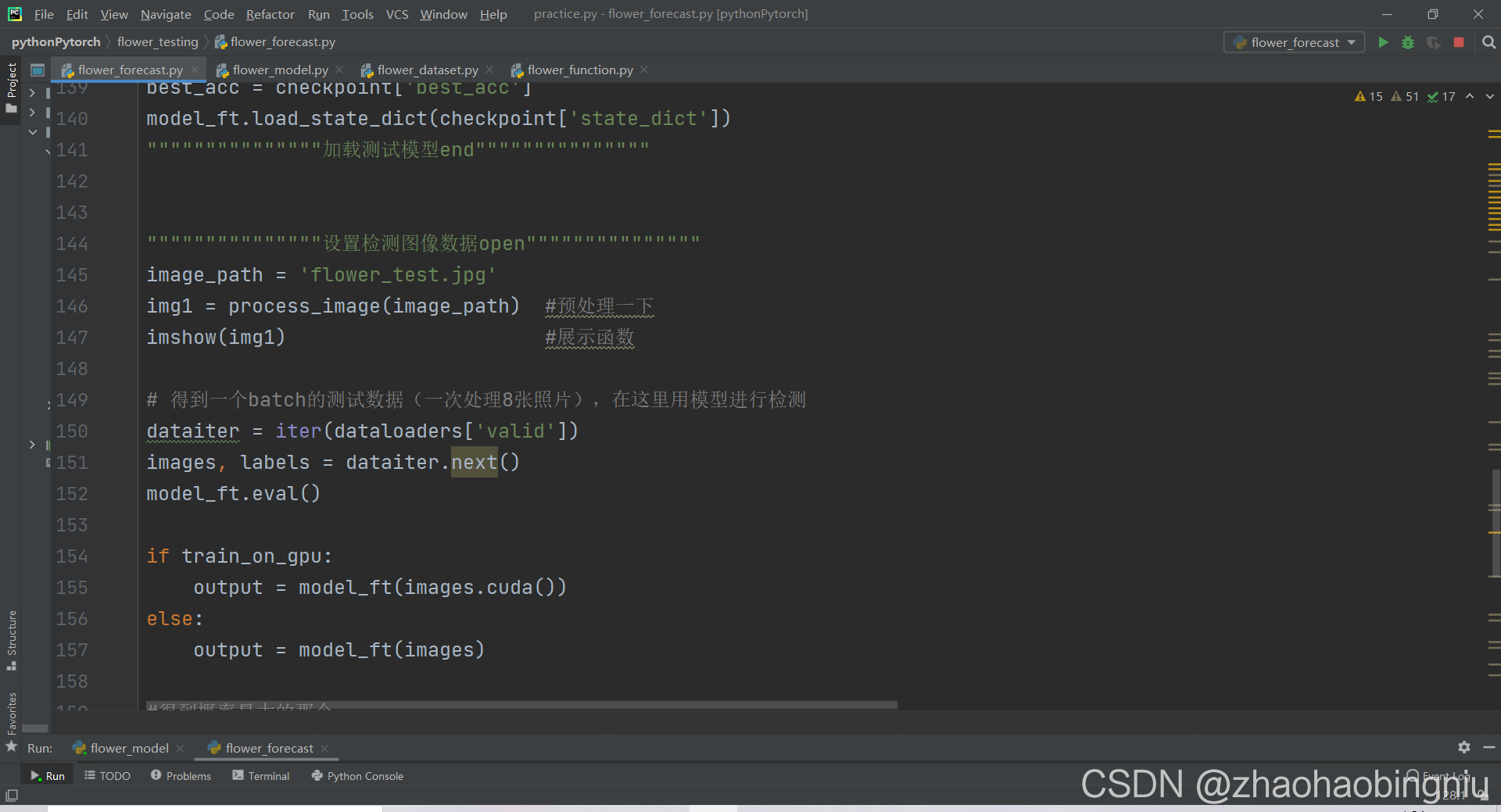1501x812 pixels.
Task: Click line number 145 in the gutter
Action: [72, 275]
